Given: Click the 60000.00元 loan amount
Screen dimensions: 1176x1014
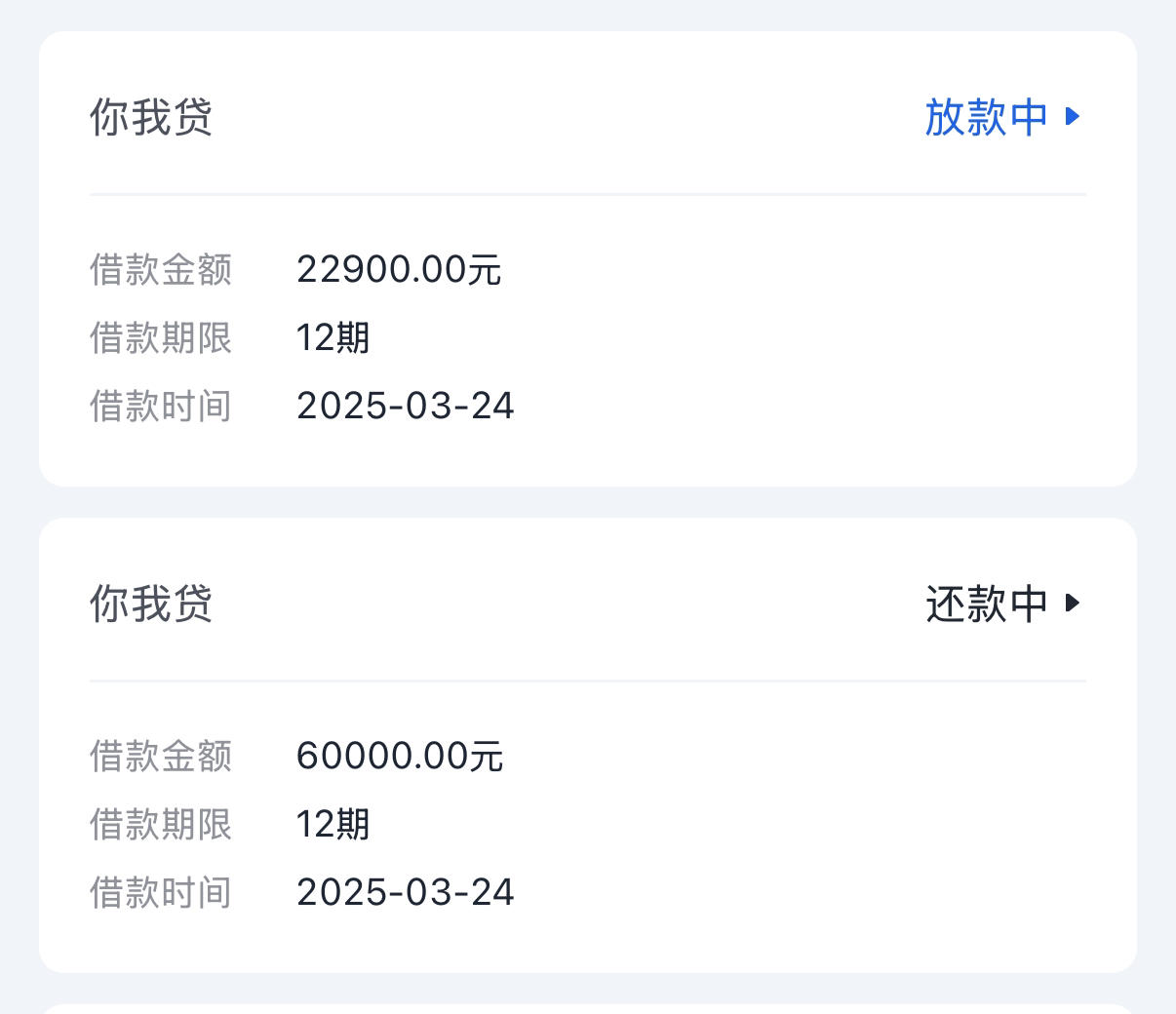Looking at the screenshot, I should point(400,756).
